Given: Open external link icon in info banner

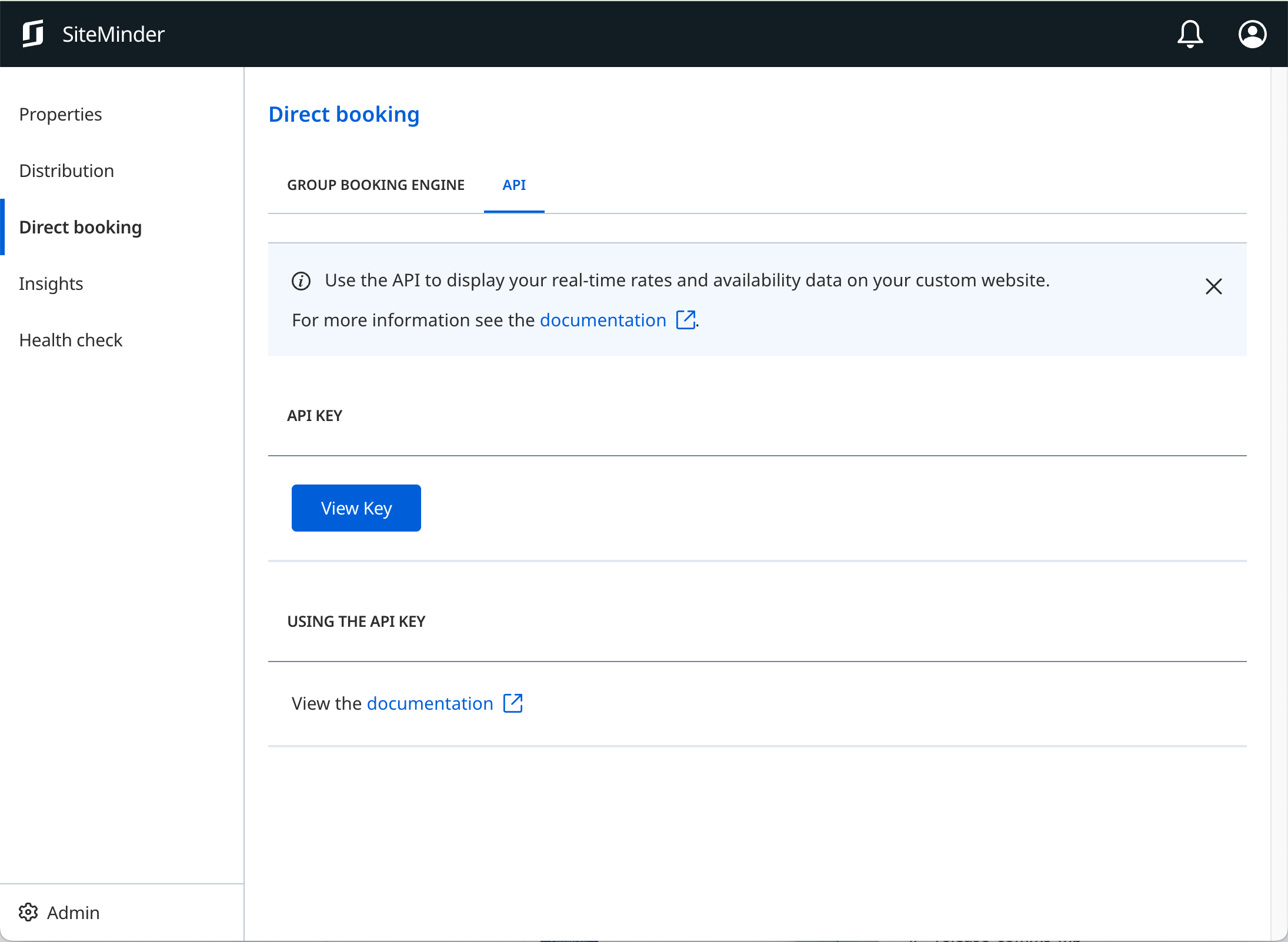Looking at the screenshot, I should tap(686, 320).
